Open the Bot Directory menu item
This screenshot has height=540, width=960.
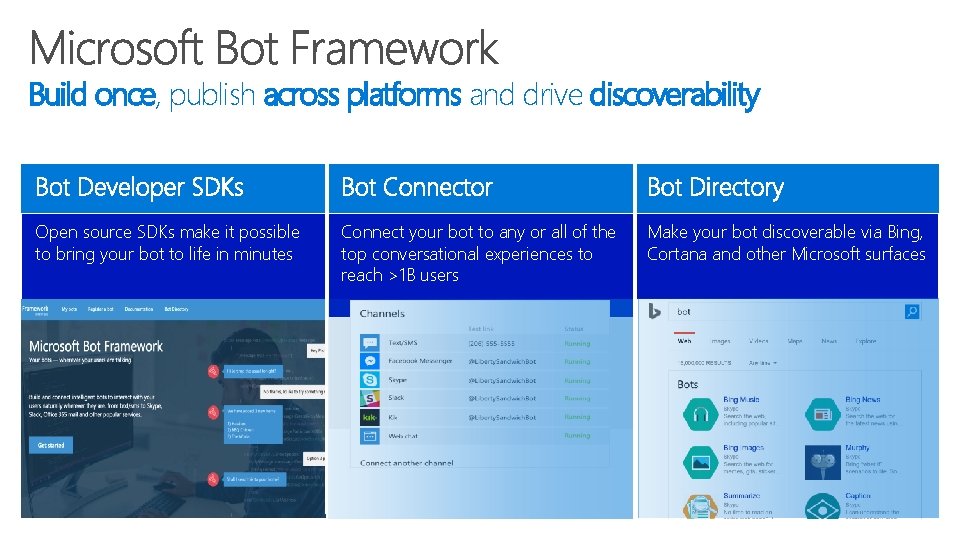point(176,309)
